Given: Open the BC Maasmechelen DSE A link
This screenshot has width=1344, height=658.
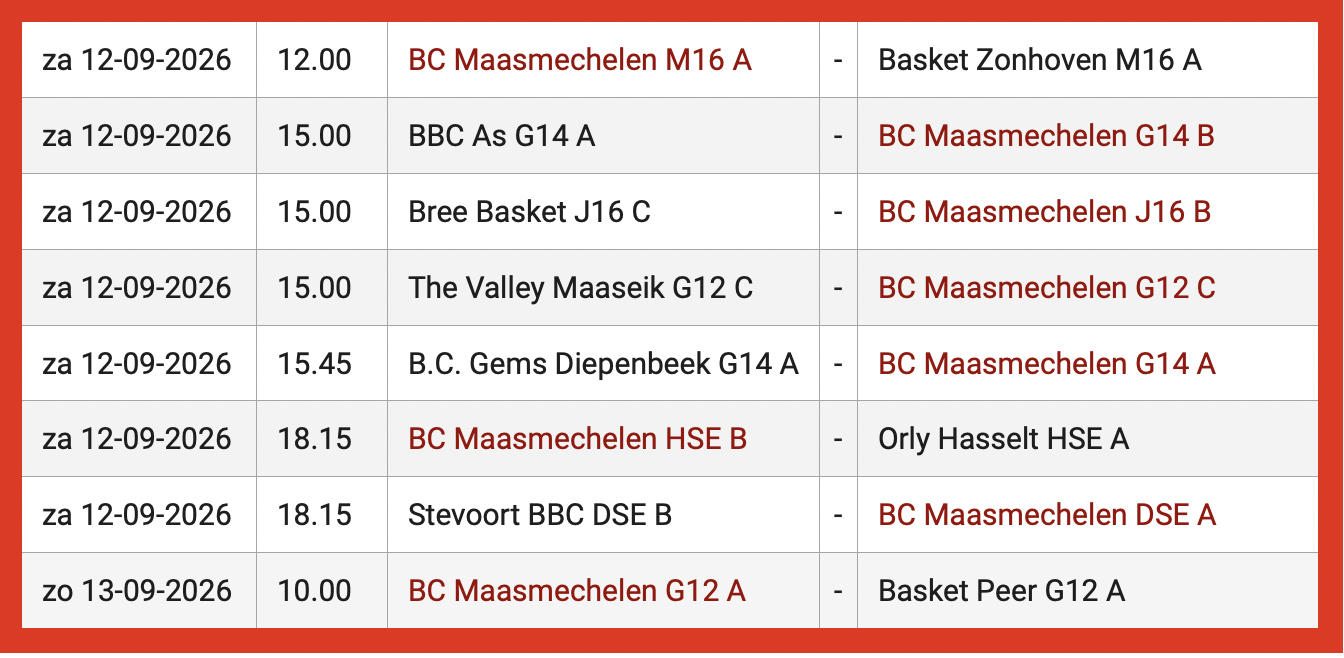Looking at the screenshot, I should point(1046,515).
